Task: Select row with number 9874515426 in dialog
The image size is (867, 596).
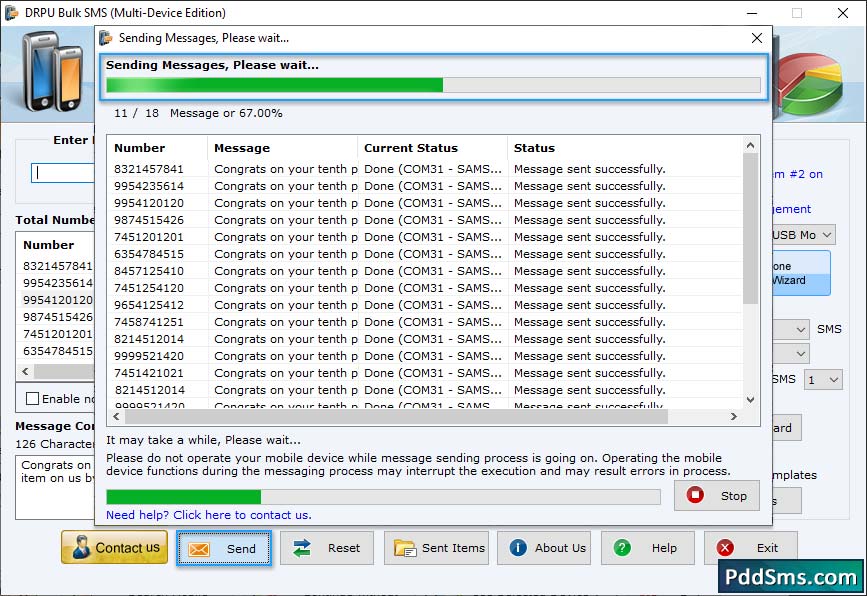Action: pyautogui.click(x=425, y=220)
